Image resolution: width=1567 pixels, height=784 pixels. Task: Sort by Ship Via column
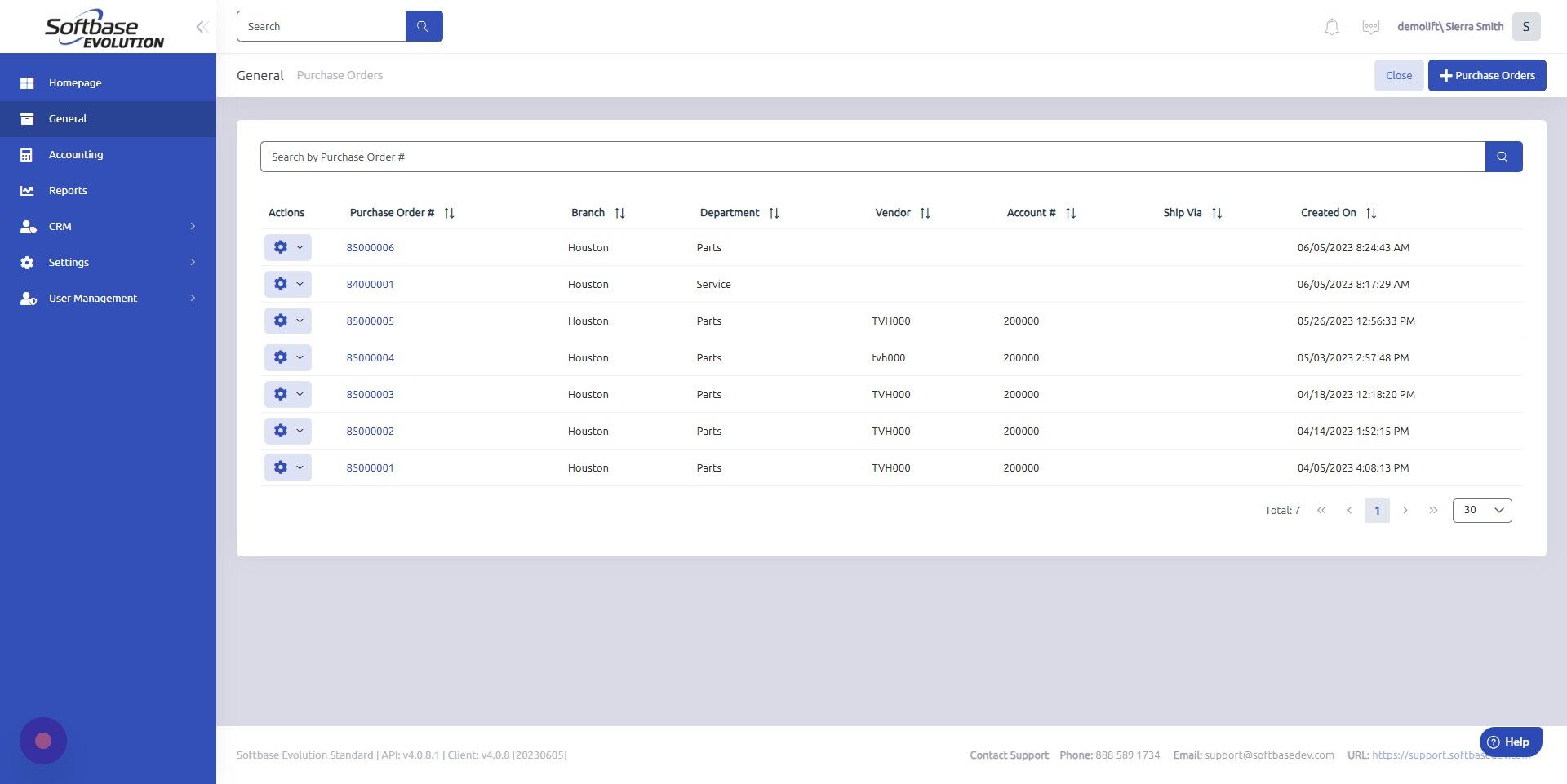point(1216,213)
